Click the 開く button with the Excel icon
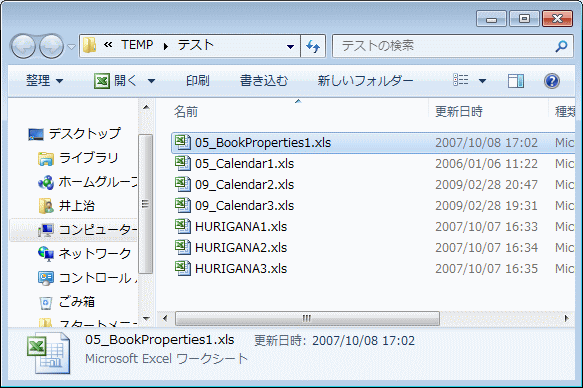This screenshot has width=583, height=388. click(x=116, y=81)
